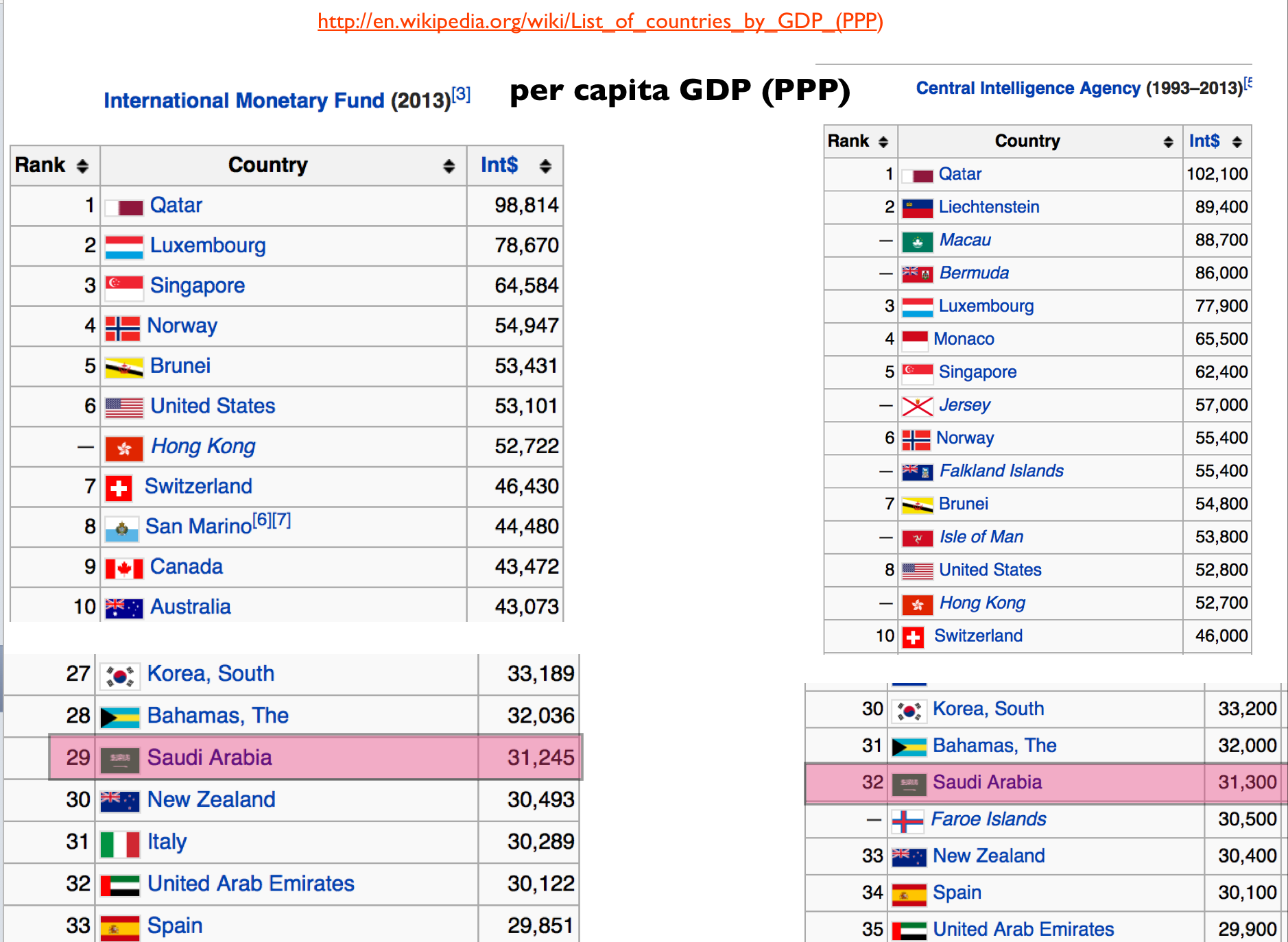Image resolution: width=1288 pixels, height=942 pixels.
Task: Open Italy country link
Action: pos(167,842)
